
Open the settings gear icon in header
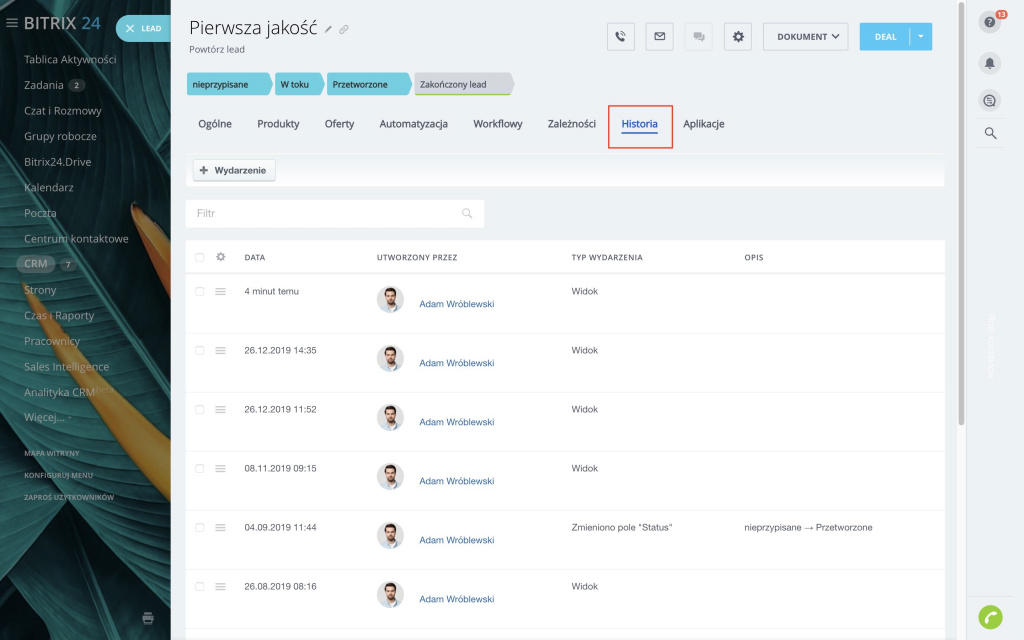[738, 37]
